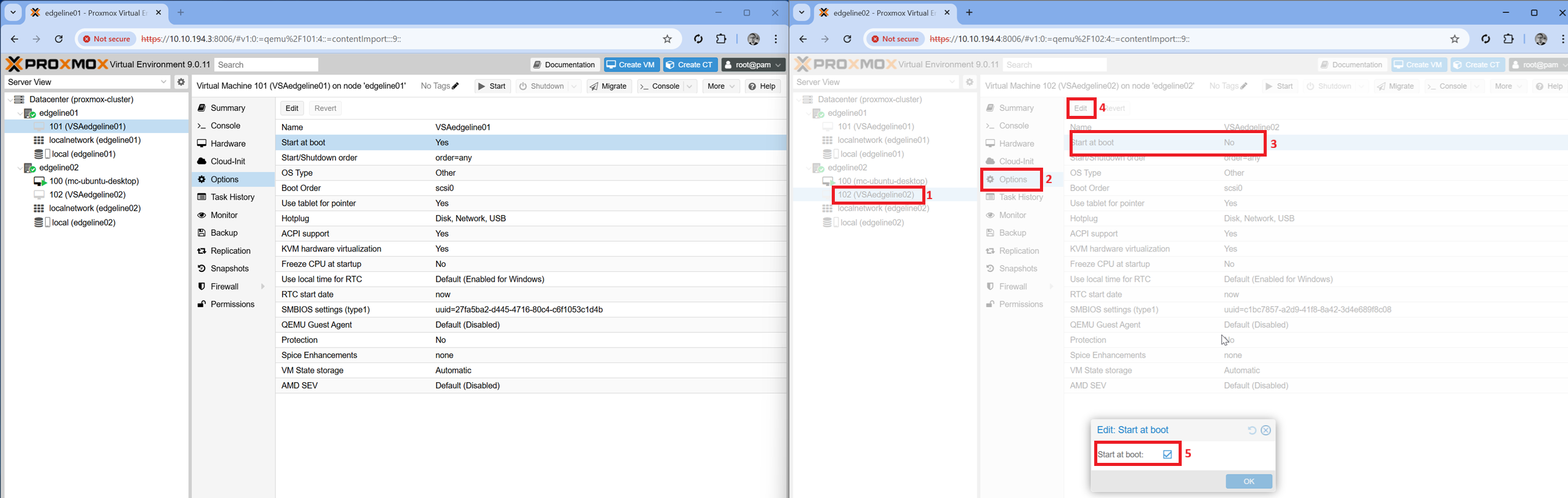Select the Protection row in the left window
1568x498 pixels.
[x=531, y=340]
